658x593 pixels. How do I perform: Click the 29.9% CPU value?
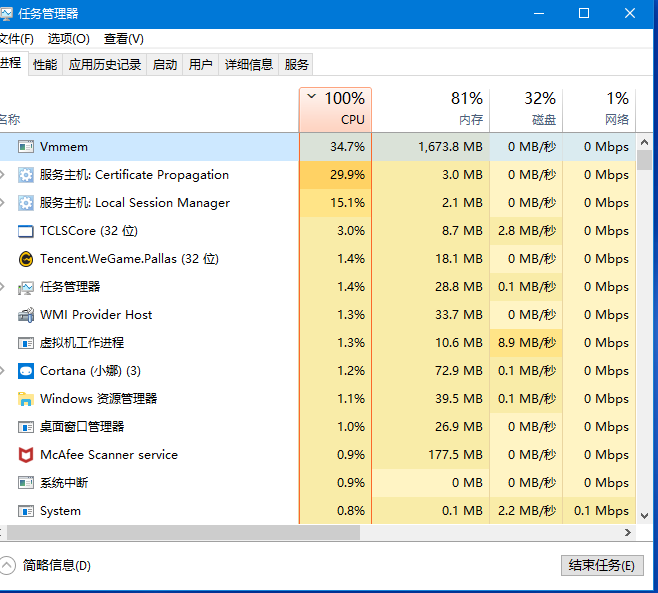click(347, 175)
